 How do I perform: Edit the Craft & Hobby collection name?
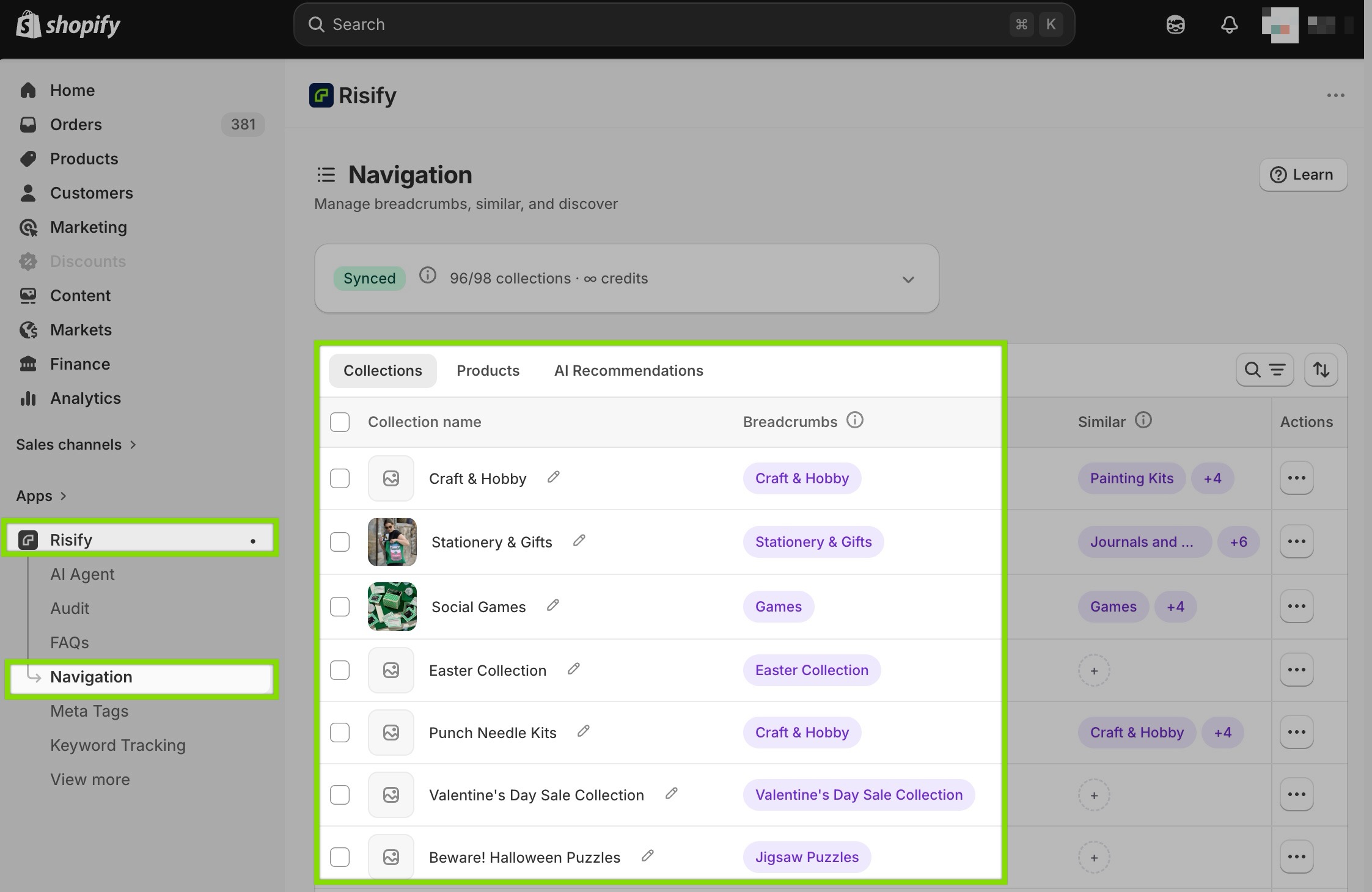pyautogui.click(x=554, y=477)
